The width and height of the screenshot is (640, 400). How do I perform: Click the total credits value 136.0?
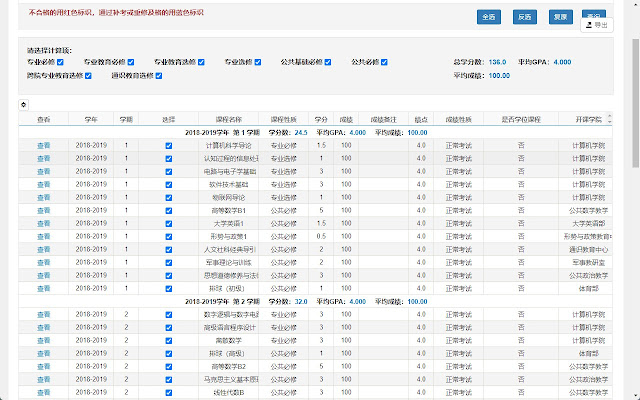click(x=497, y=62)
